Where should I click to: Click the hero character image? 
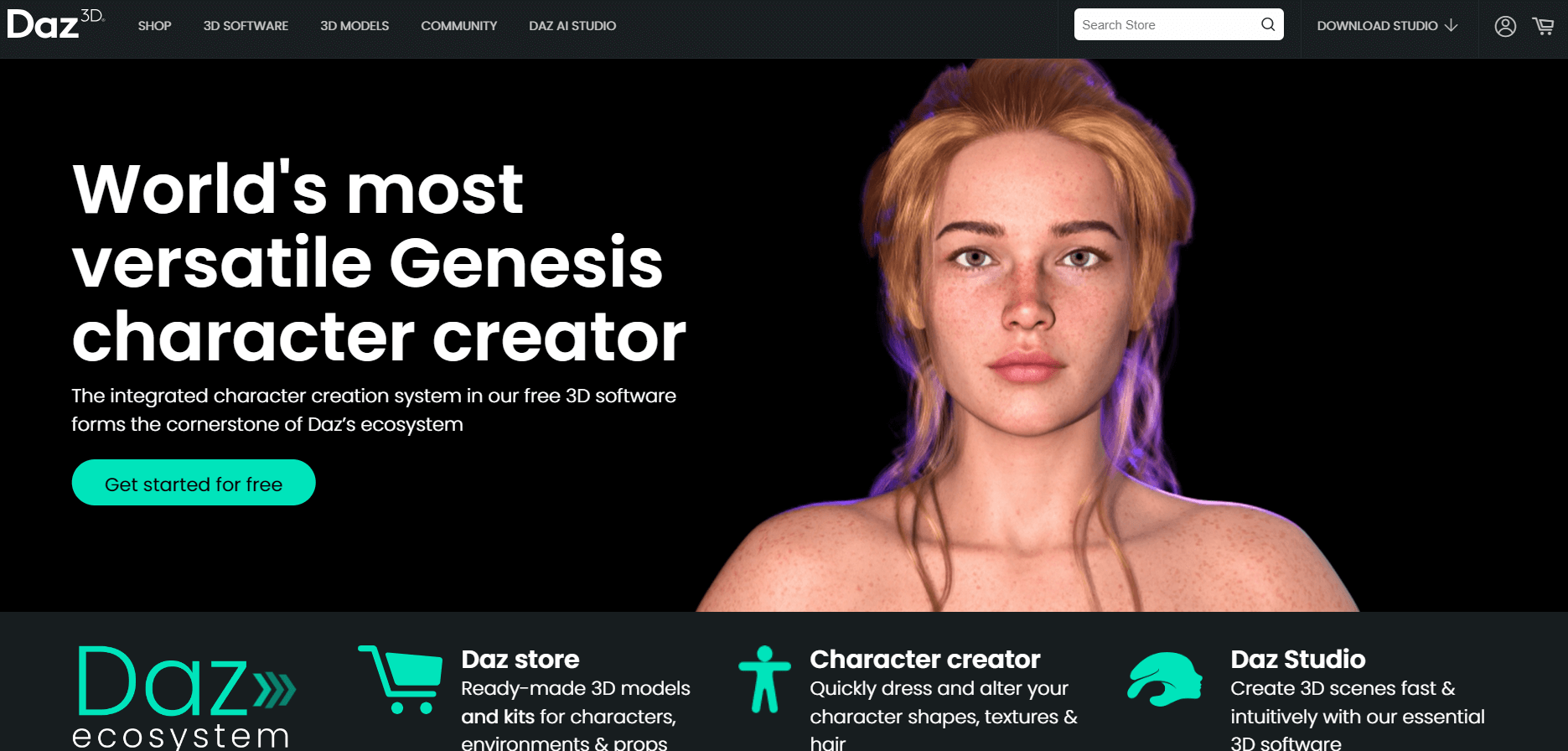[1027, 335]
